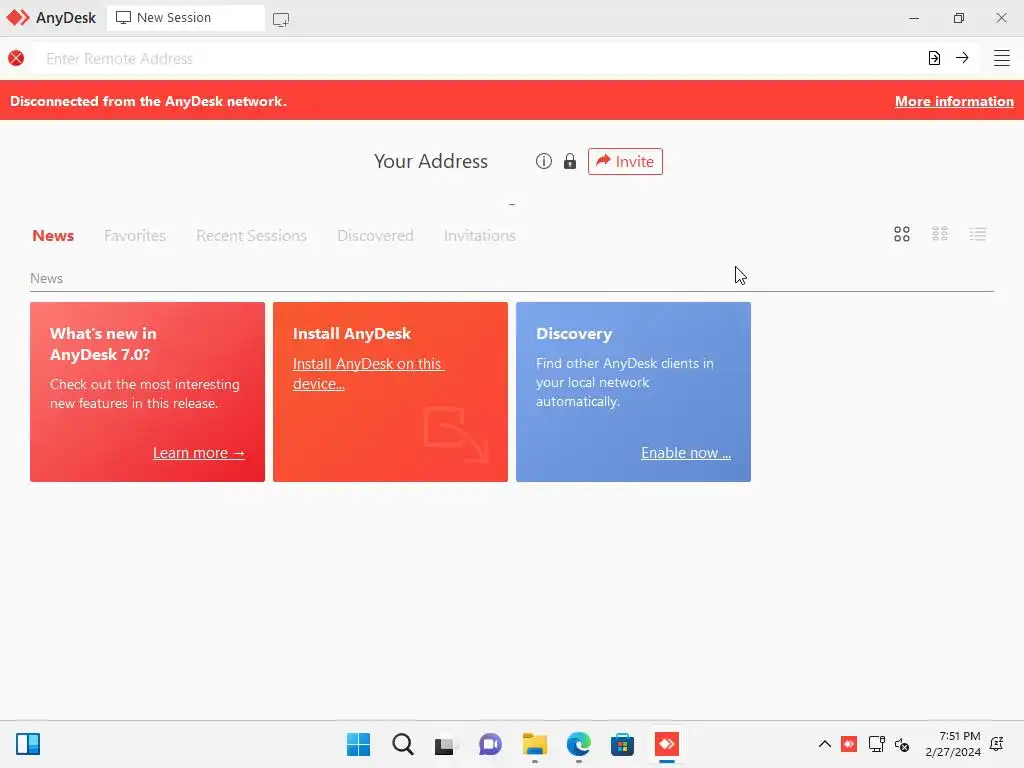1024x768 pixels.
Task: Click the connect arrow icon
Action: pyautogui.click(x=962, y=58)
